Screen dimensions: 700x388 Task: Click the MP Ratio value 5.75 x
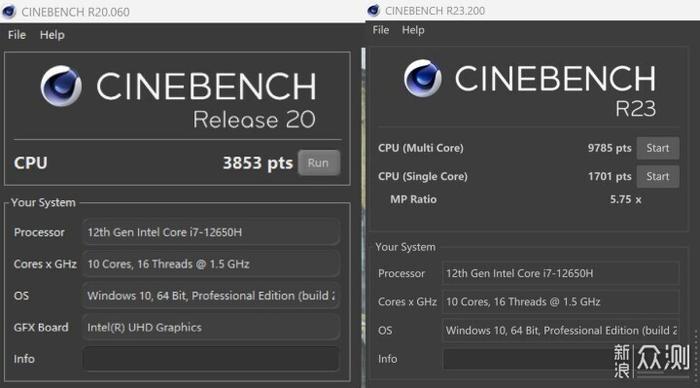[x=625, y=199]
